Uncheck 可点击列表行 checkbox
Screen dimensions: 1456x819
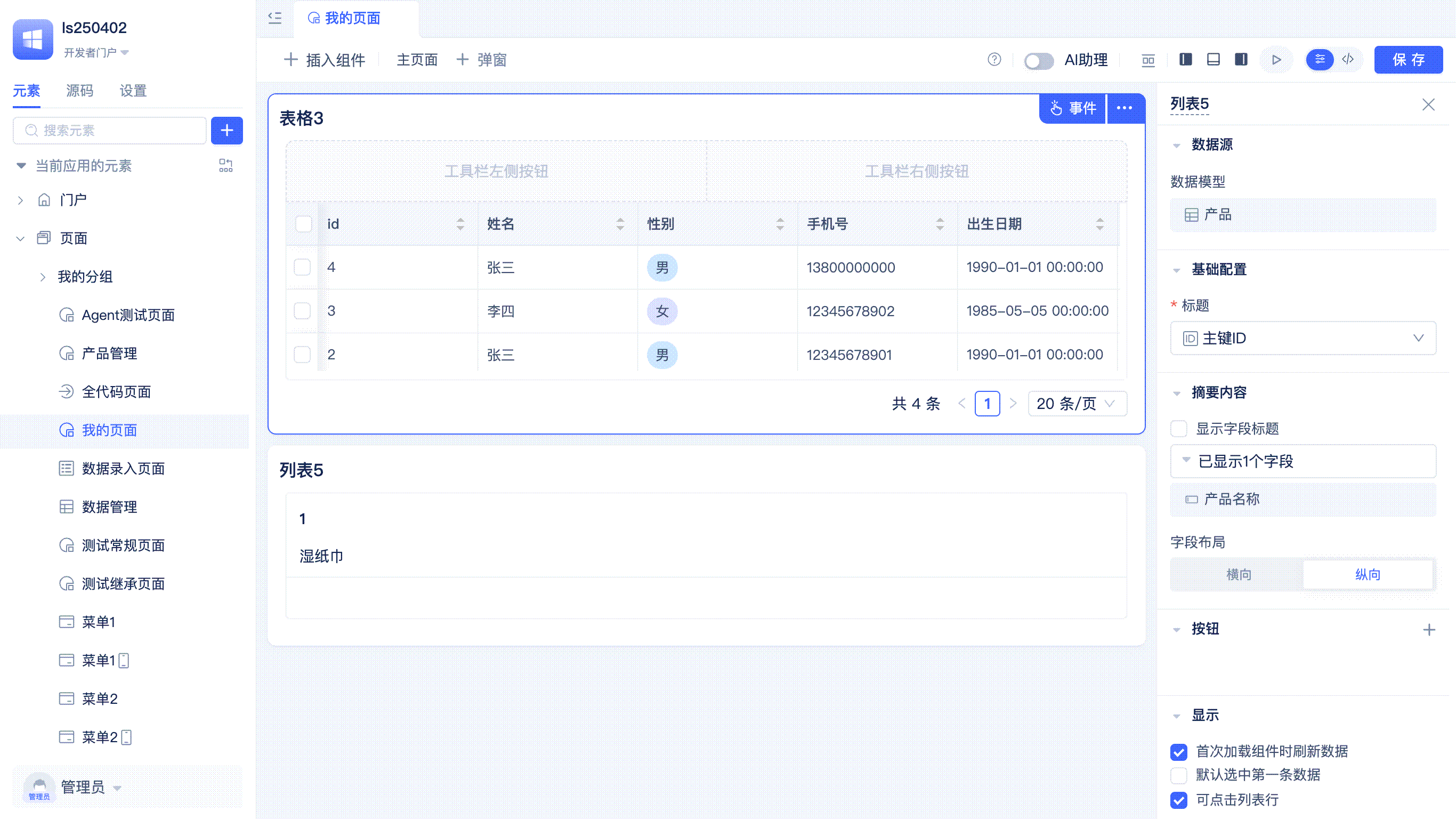1179,800
